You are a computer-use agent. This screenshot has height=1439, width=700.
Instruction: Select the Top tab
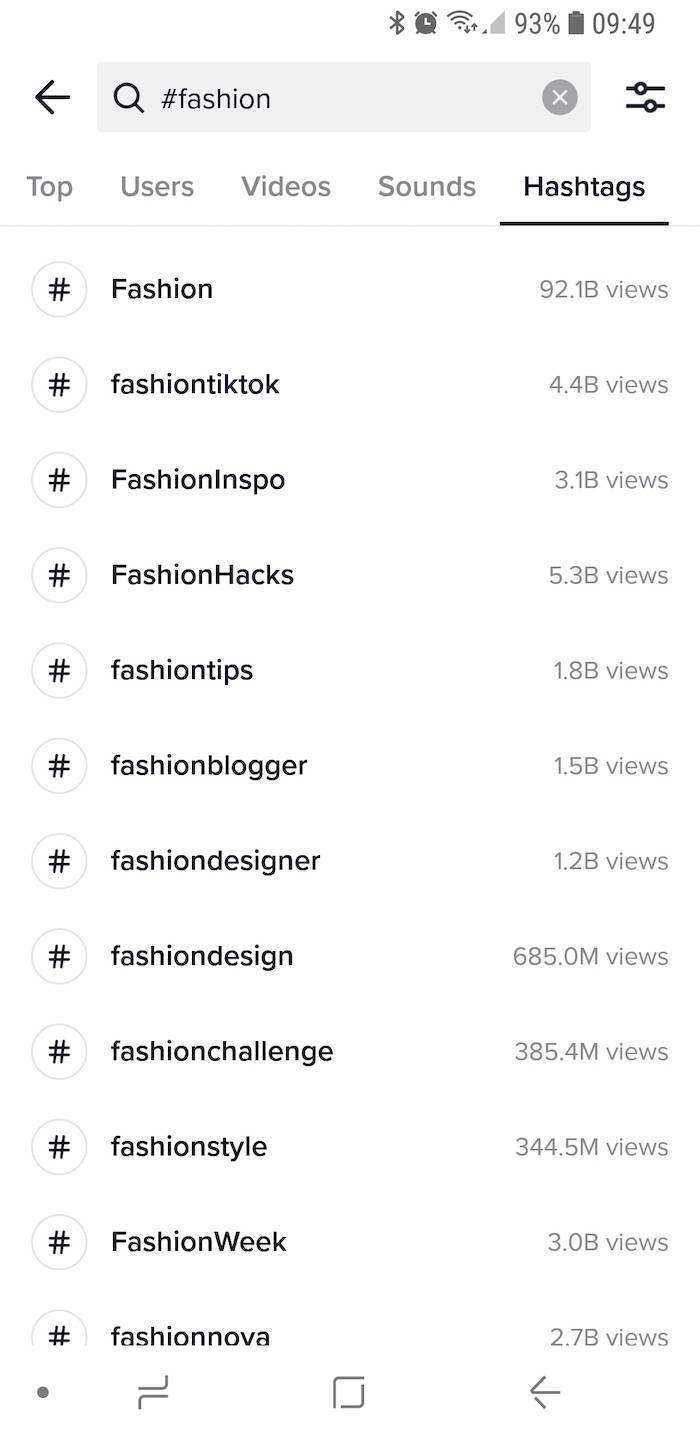click(49, 186)
